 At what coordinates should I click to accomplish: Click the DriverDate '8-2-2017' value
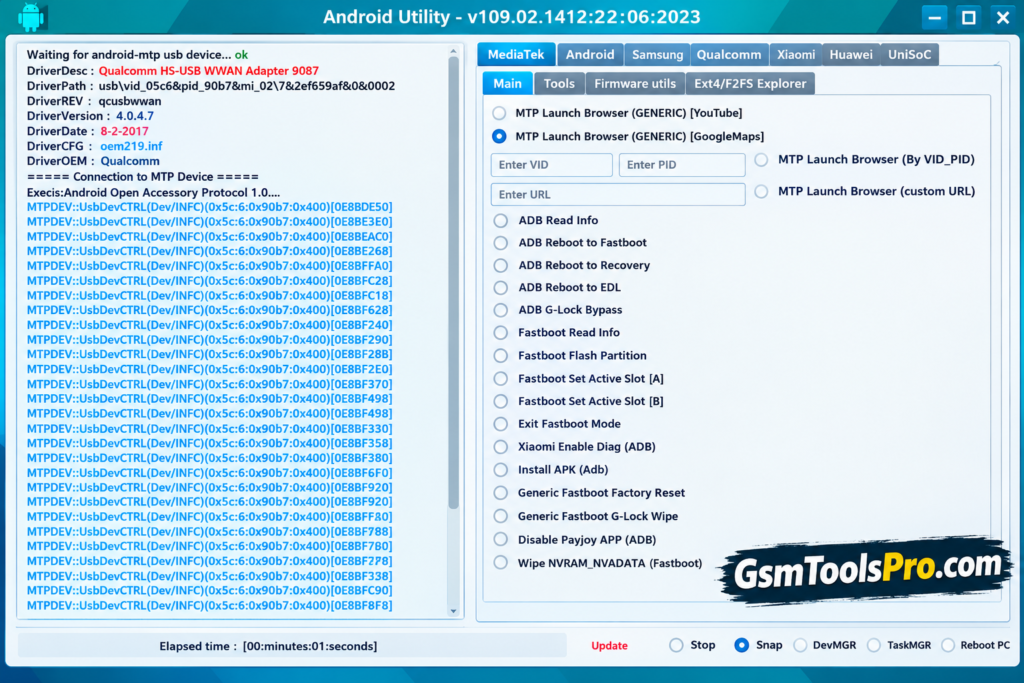[x=124, y=131]
